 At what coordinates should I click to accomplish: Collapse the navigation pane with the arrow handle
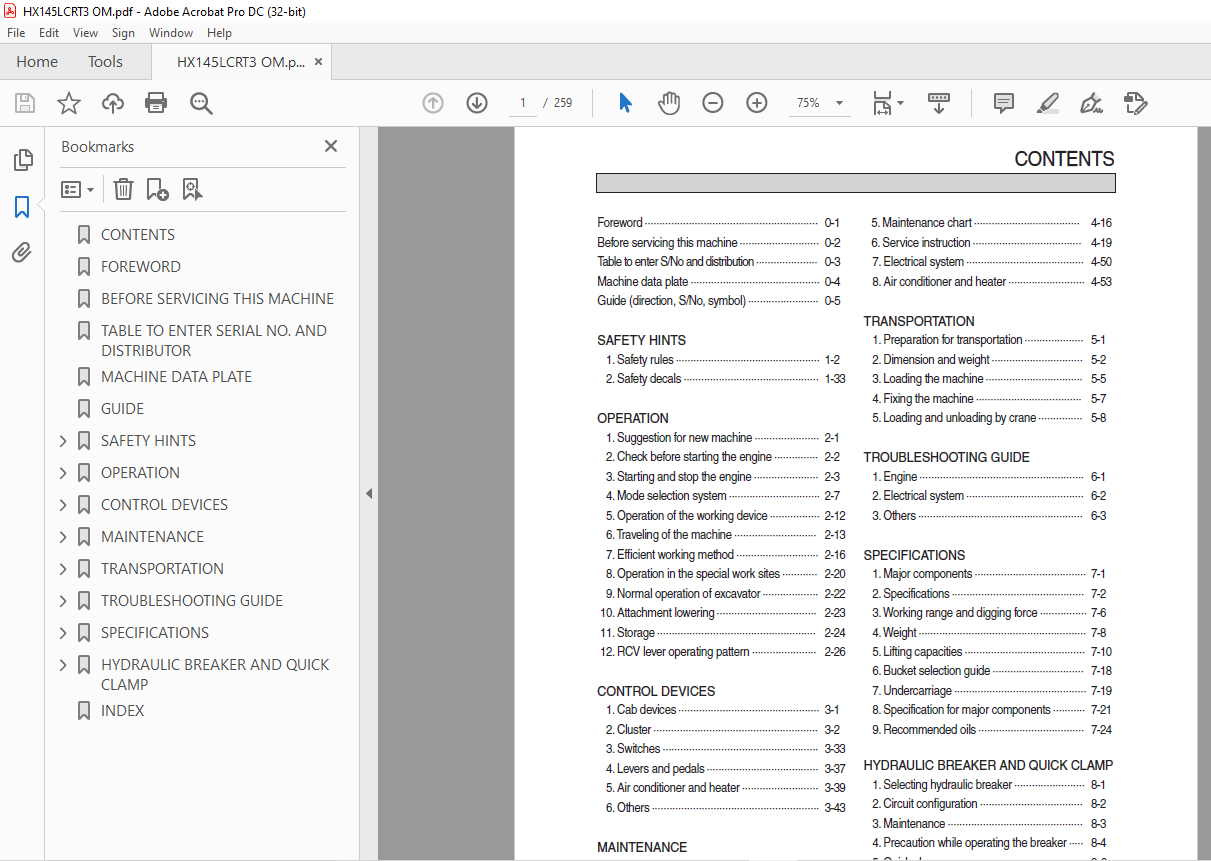(x=369, y=493)
